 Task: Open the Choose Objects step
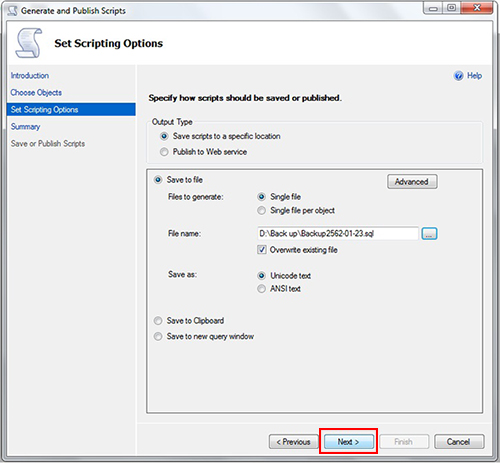click(36, 93)
